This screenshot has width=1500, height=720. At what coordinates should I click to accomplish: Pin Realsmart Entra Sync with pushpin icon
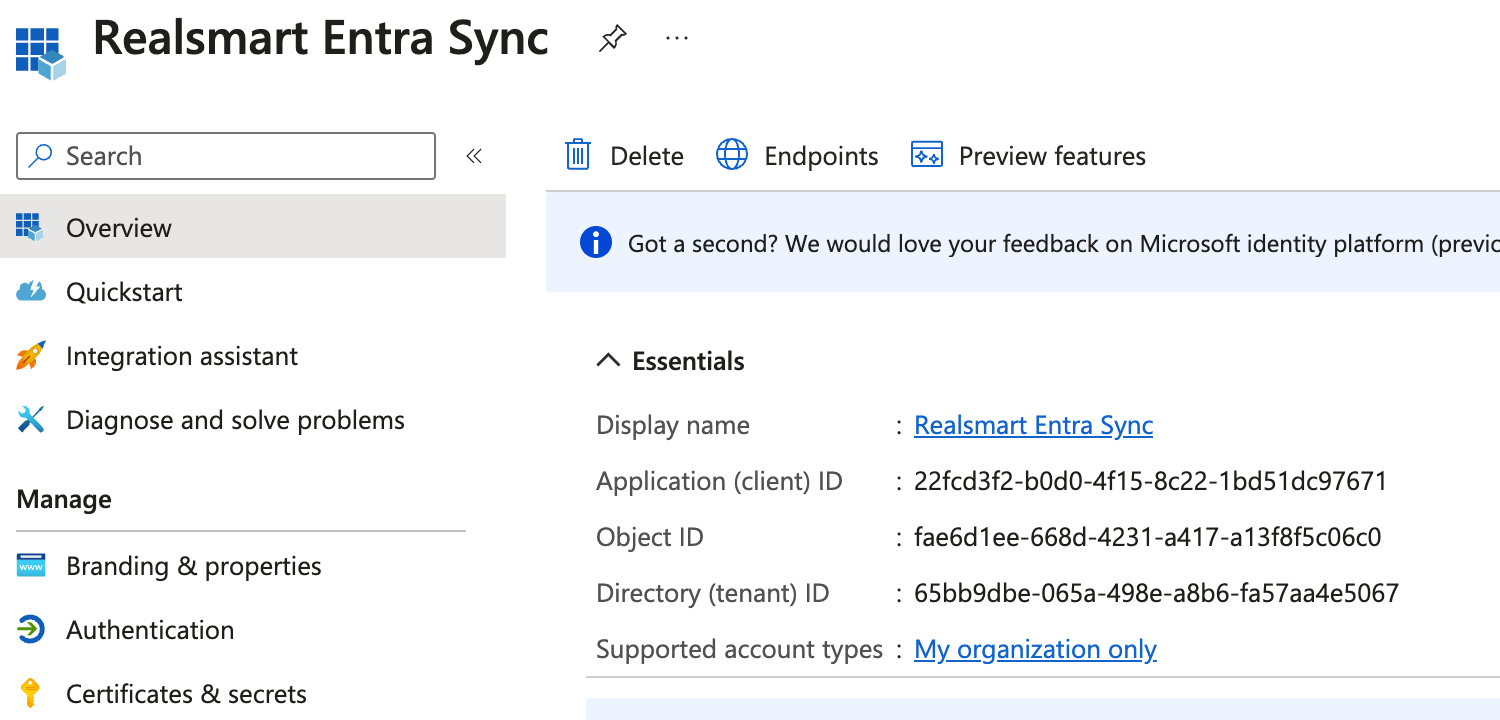click(612, 39)
